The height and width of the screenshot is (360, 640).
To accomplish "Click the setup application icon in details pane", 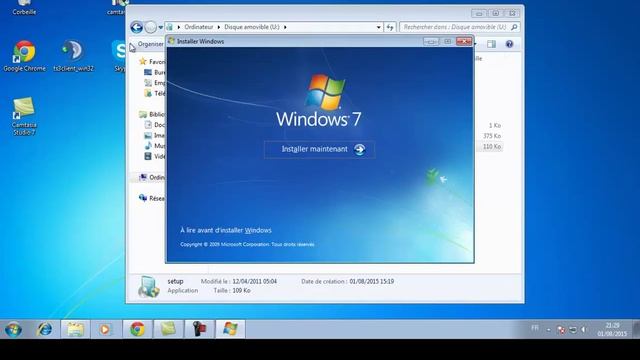I will [148, 287].
